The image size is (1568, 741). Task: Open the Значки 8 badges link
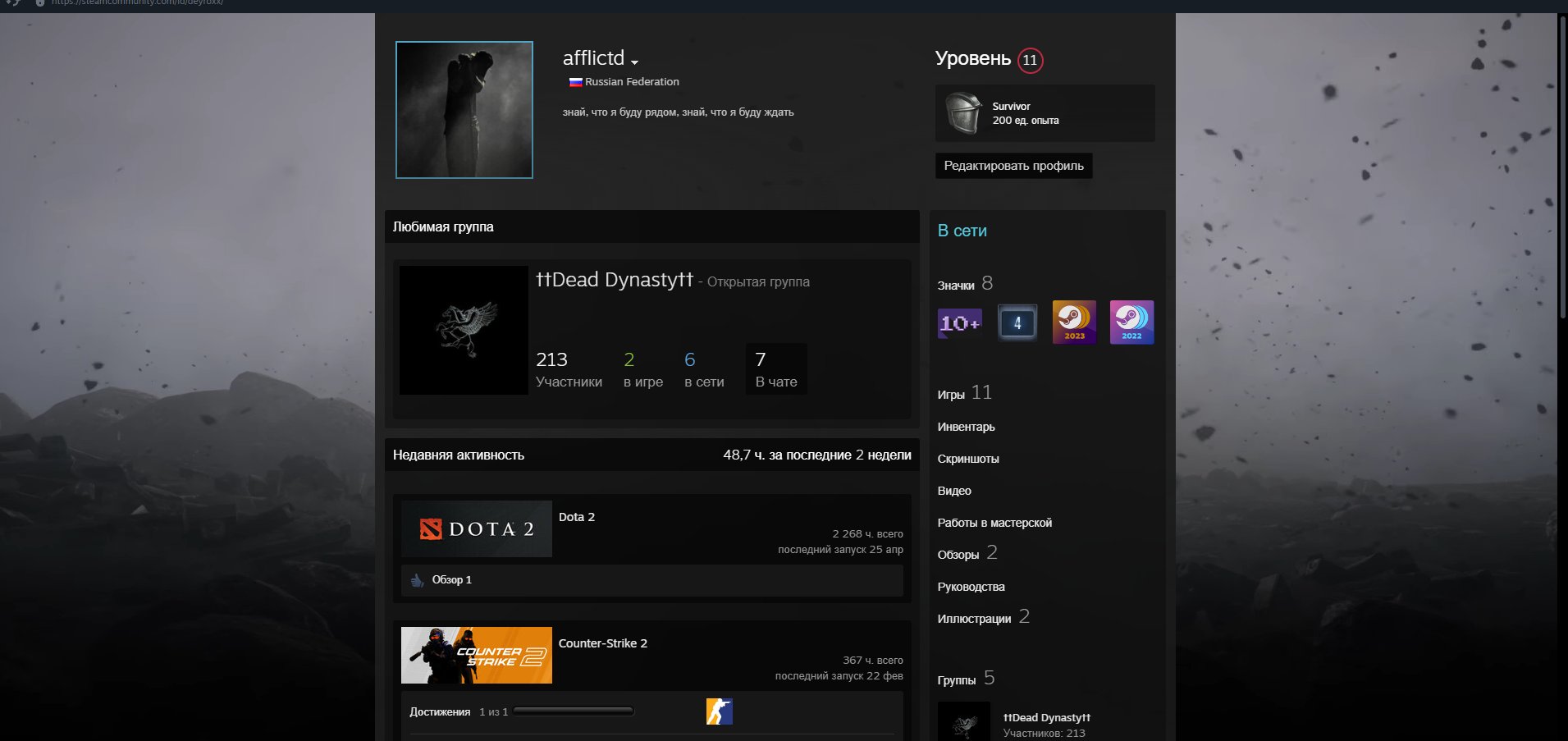965,284
